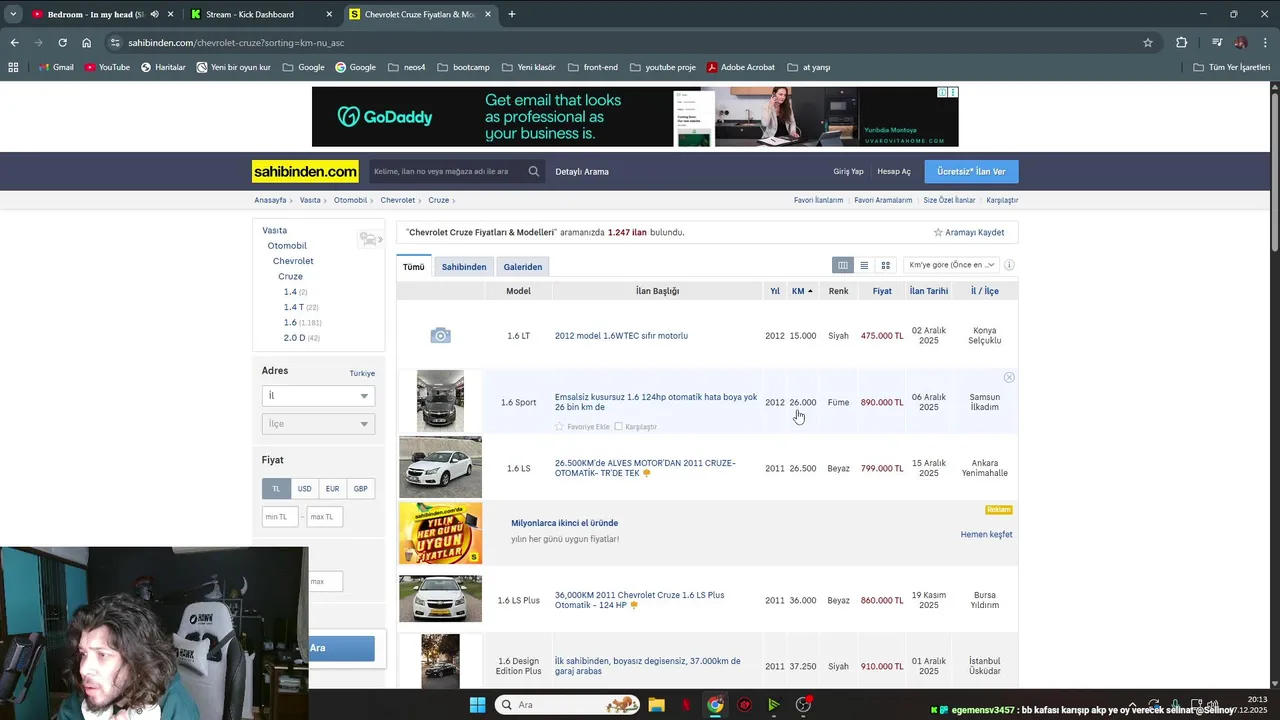Dismiss the 1.6 Sport listing with its X icon

[x=1009, y=377]
